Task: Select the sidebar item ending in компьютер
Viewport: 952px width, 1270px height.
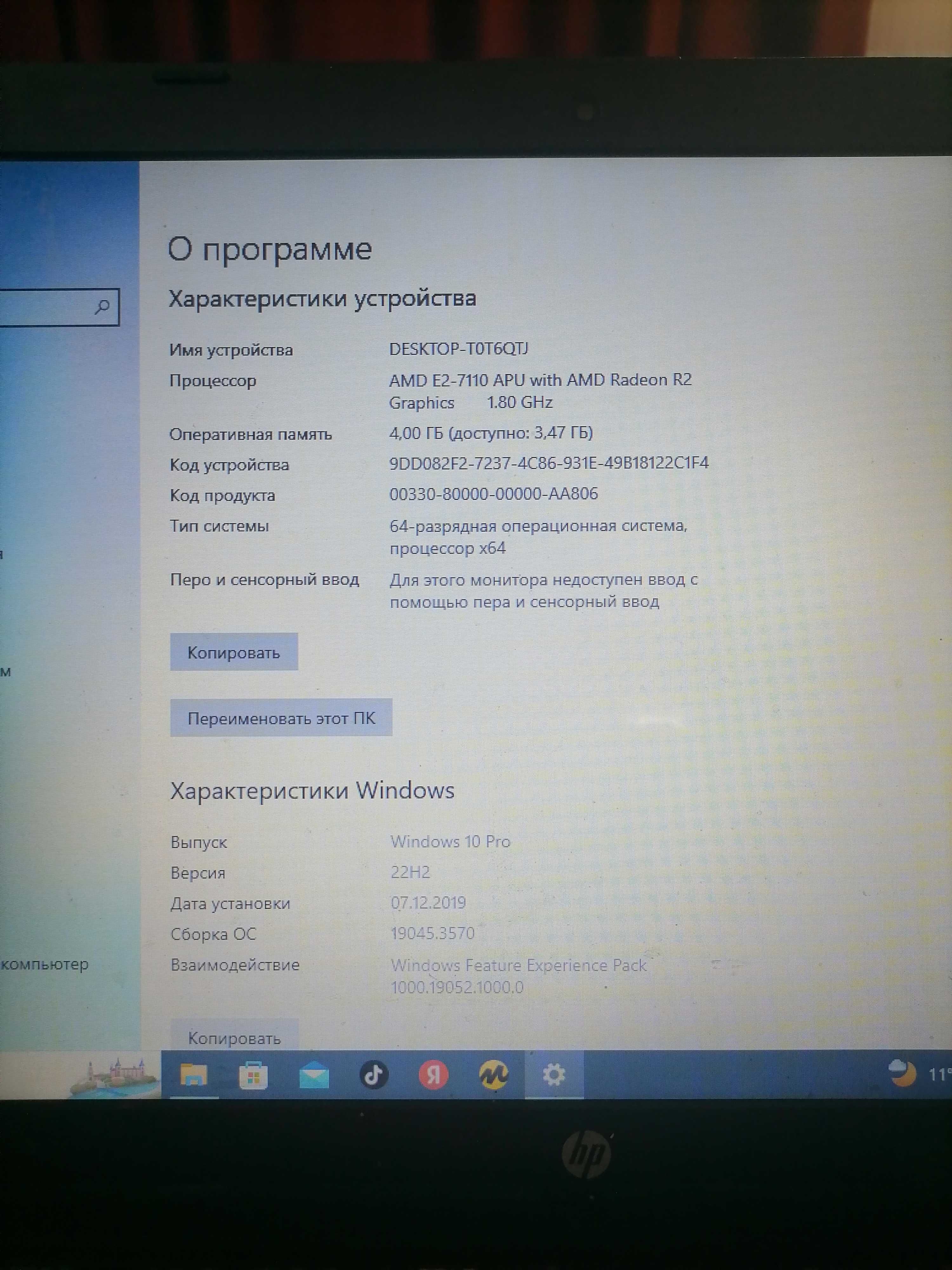Action: tap(45, 965)
